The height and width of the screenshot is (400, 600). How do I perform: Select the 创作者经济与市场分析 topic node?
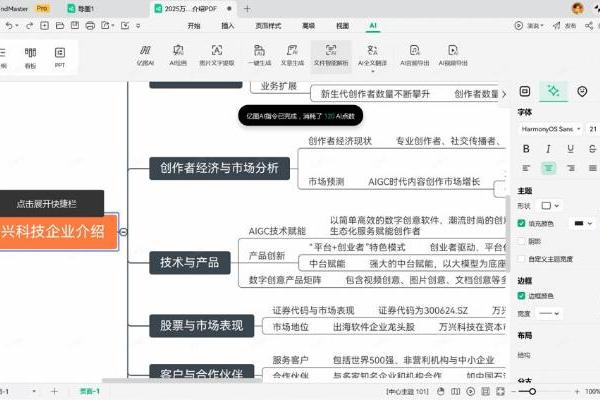click(219, 168)
